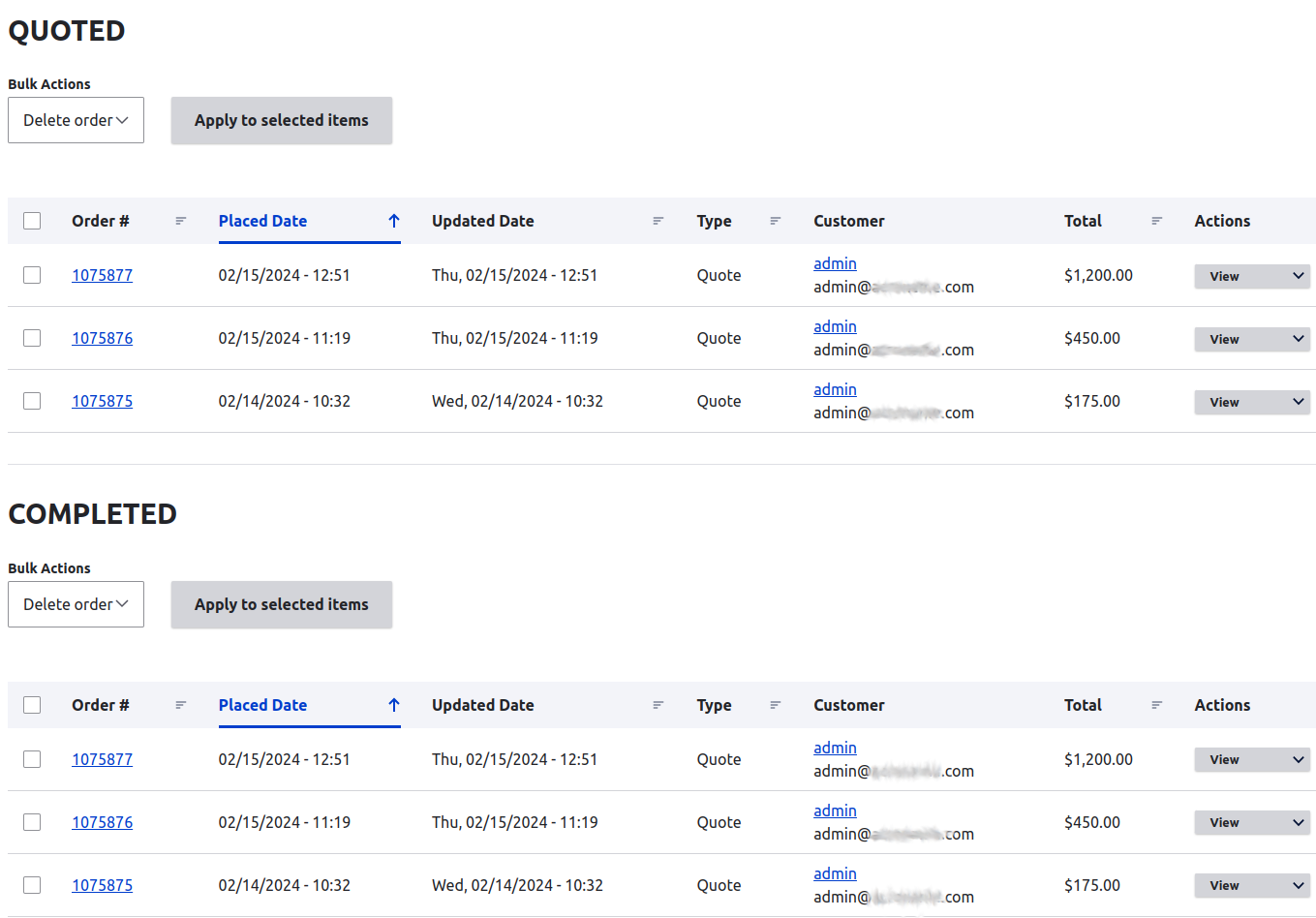
Task: Sort Quoted table by Order # header
Action: coord(101,221)
